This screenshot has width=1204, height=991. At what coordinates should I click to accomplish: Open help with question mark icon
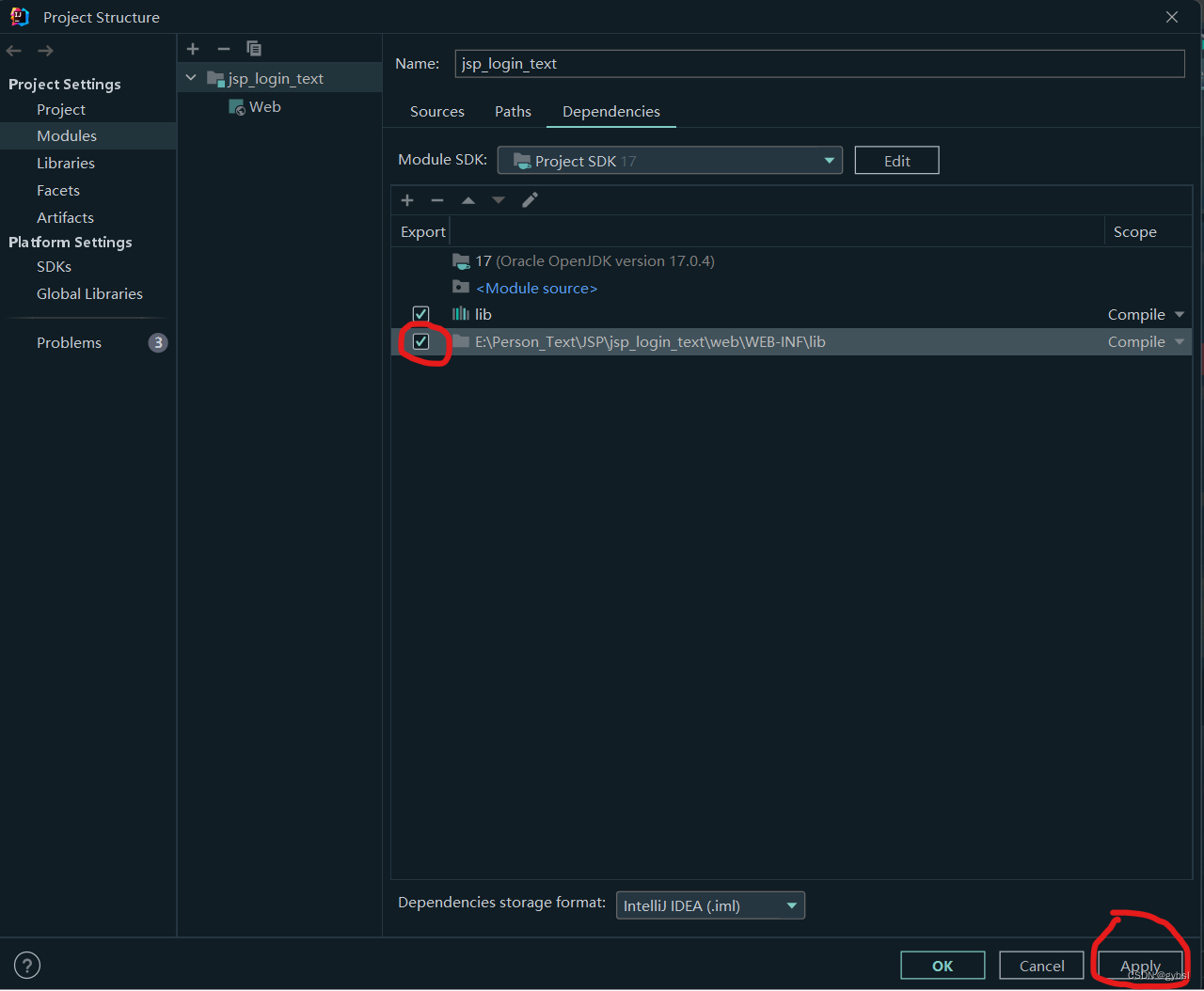(x=27, y=966)
